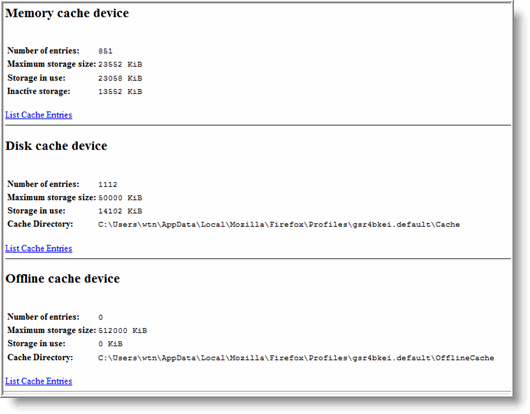This screenshot has height=414, width=530.
Task: Click the Inactive storage label
Action: (39, 91)
